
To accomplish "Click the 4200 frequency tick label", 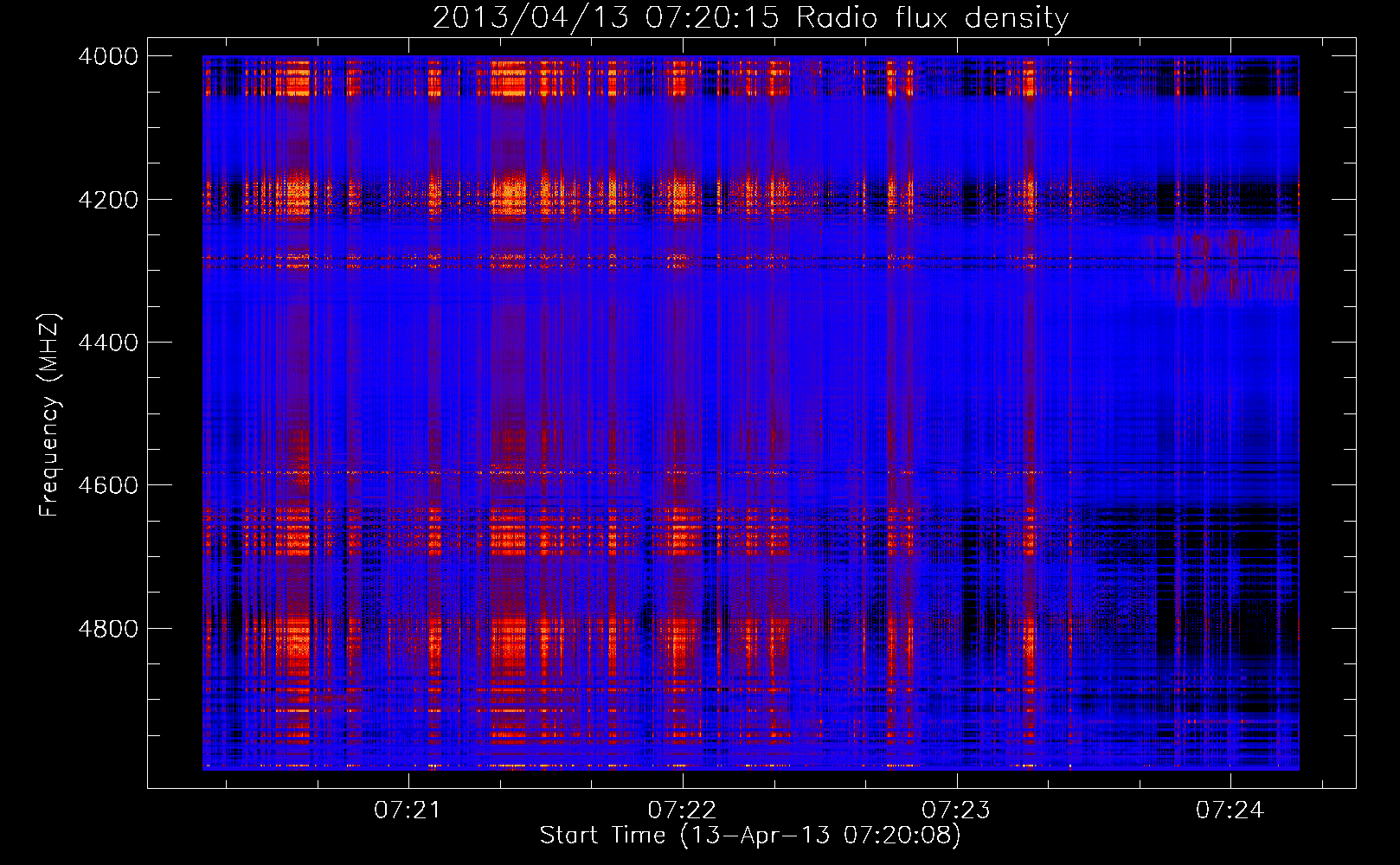I will 108,200.
